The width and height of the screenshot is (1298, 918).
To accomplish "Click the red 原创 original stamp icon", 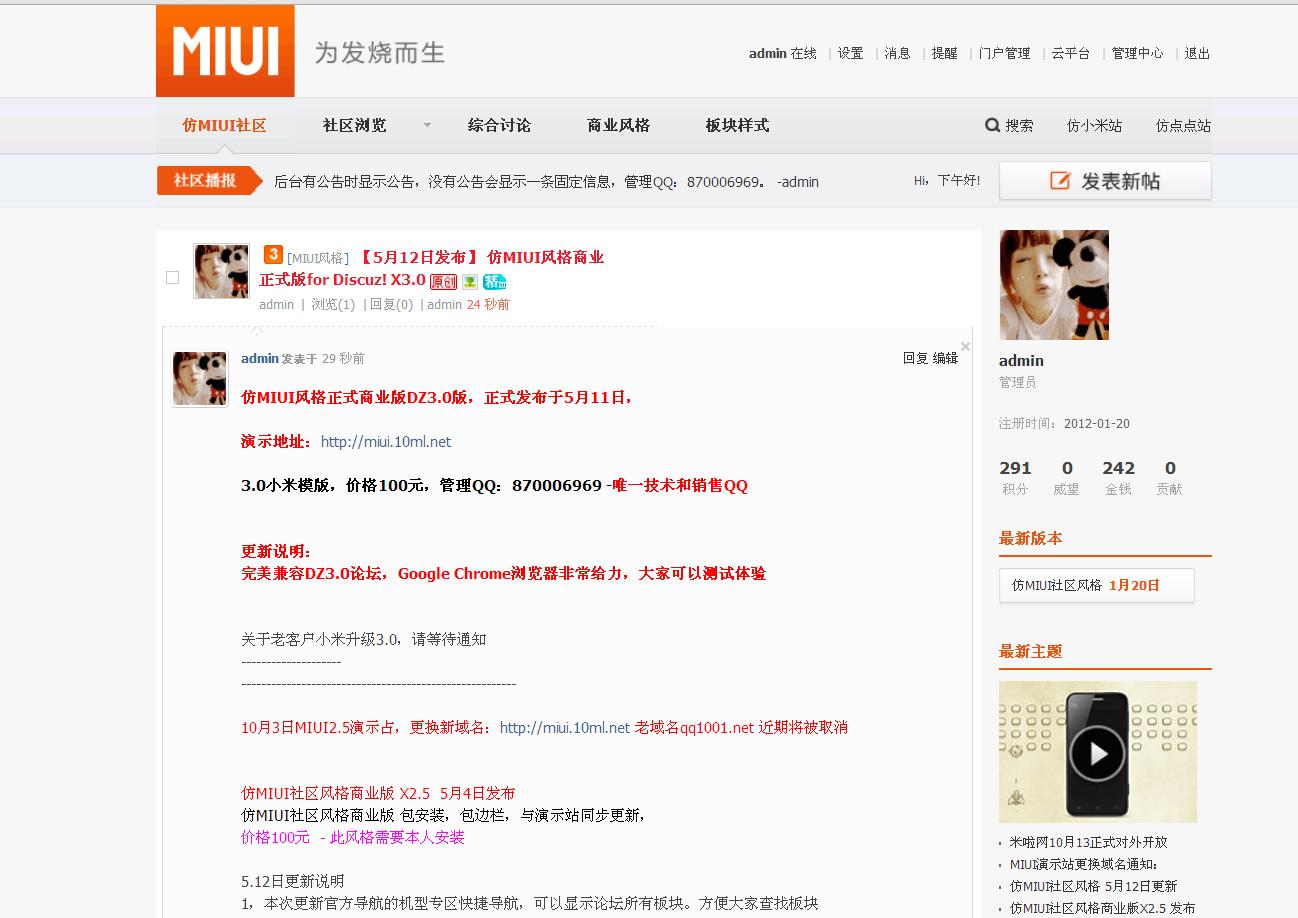I will (x=443, y=282).
